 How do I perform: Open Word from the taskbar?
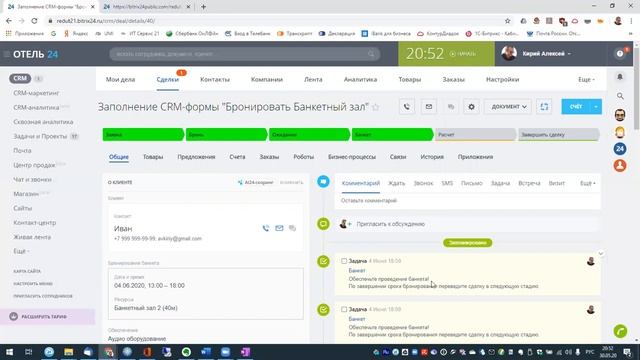(x=206, y=352)
